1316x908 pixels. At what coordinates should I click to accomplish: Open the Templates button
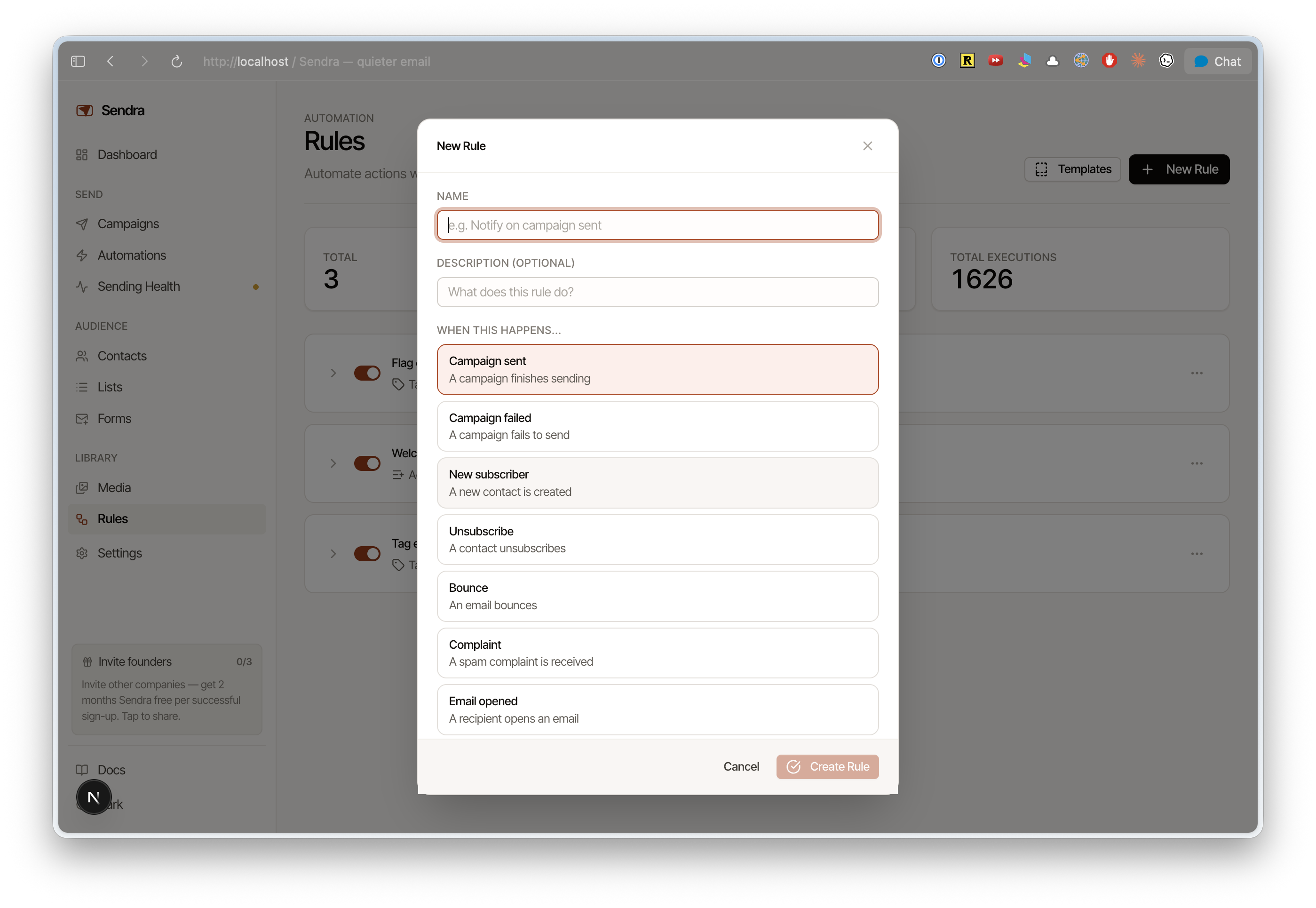click(x=1072, y=169)
